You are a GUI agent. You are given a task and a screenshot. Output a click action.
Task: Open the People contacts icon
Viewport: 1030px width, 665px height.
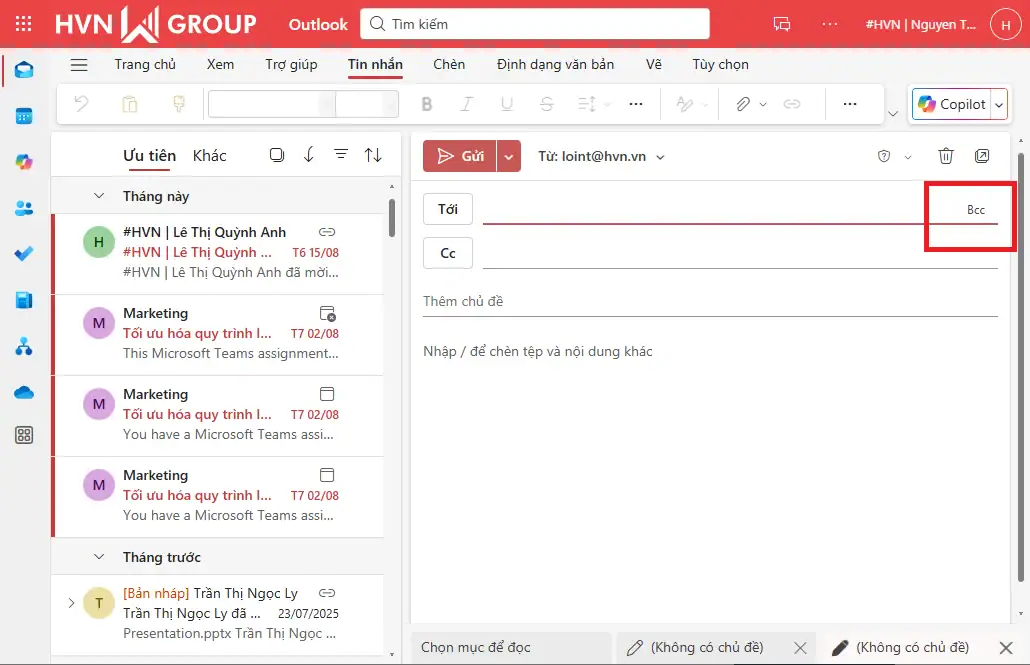tap(24, 208)
